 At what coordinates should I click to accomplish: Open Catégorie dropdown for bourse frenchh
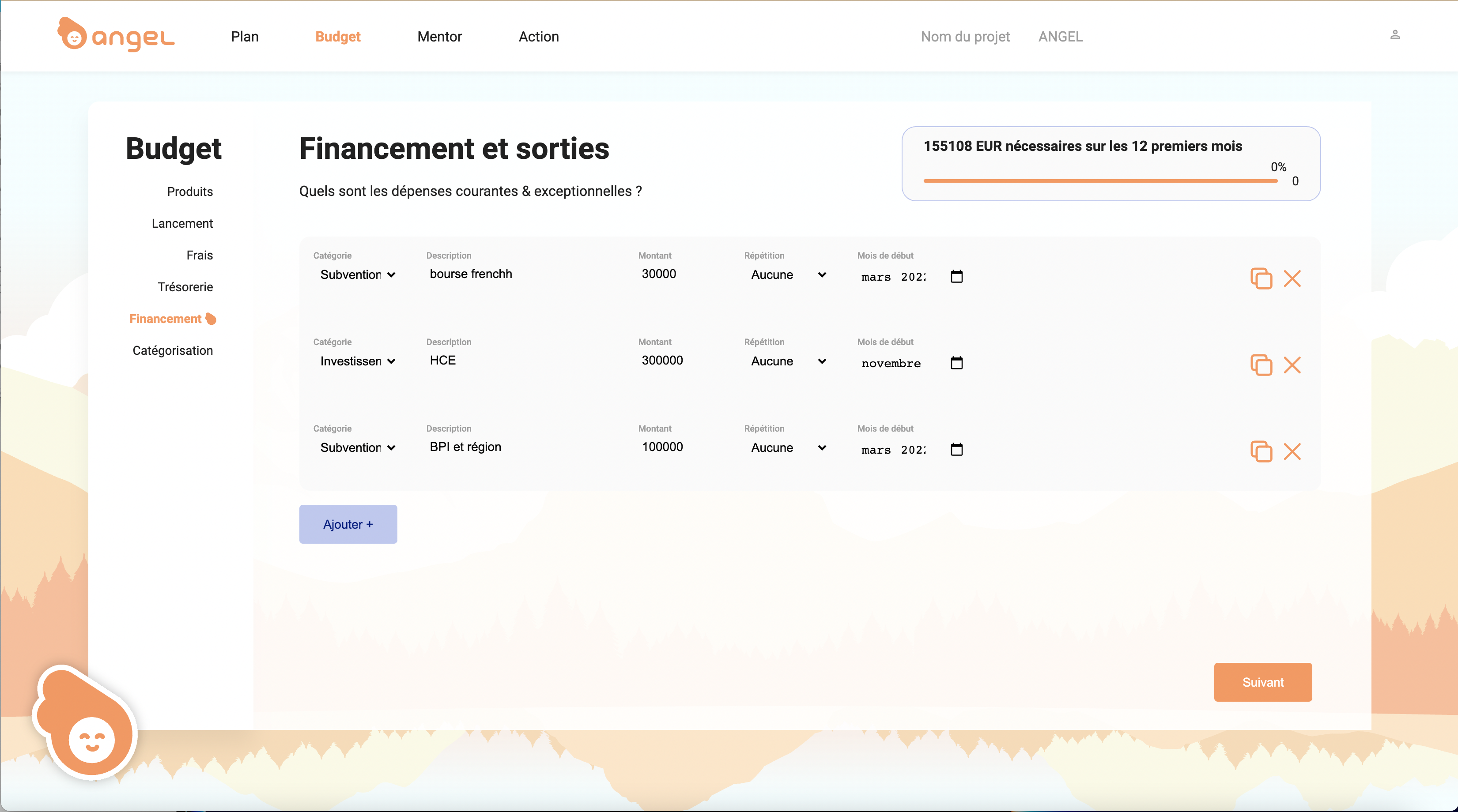(x=357, y=274)
